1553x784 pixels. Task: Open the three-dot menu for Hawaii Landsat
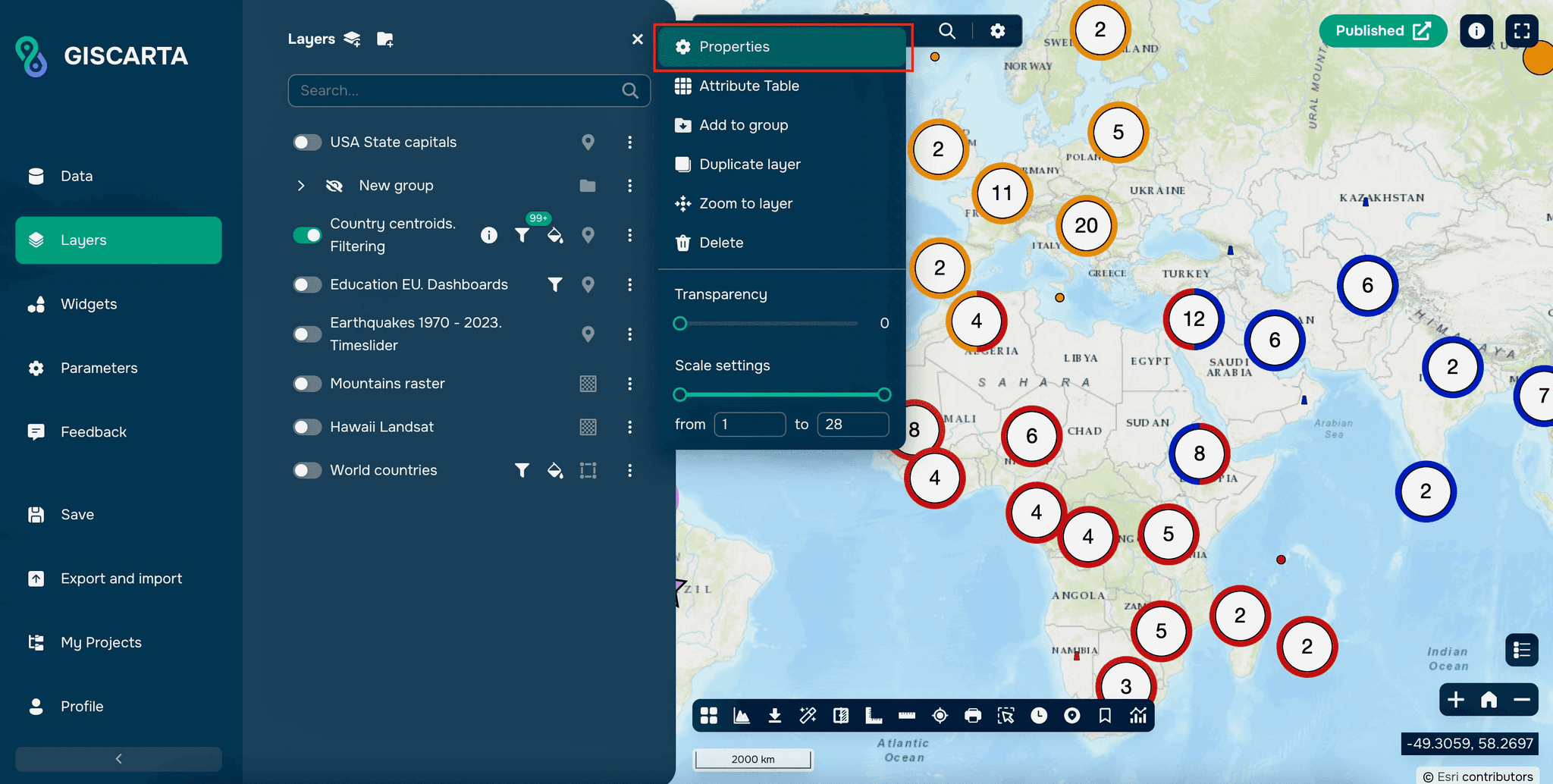click(630, 427)
